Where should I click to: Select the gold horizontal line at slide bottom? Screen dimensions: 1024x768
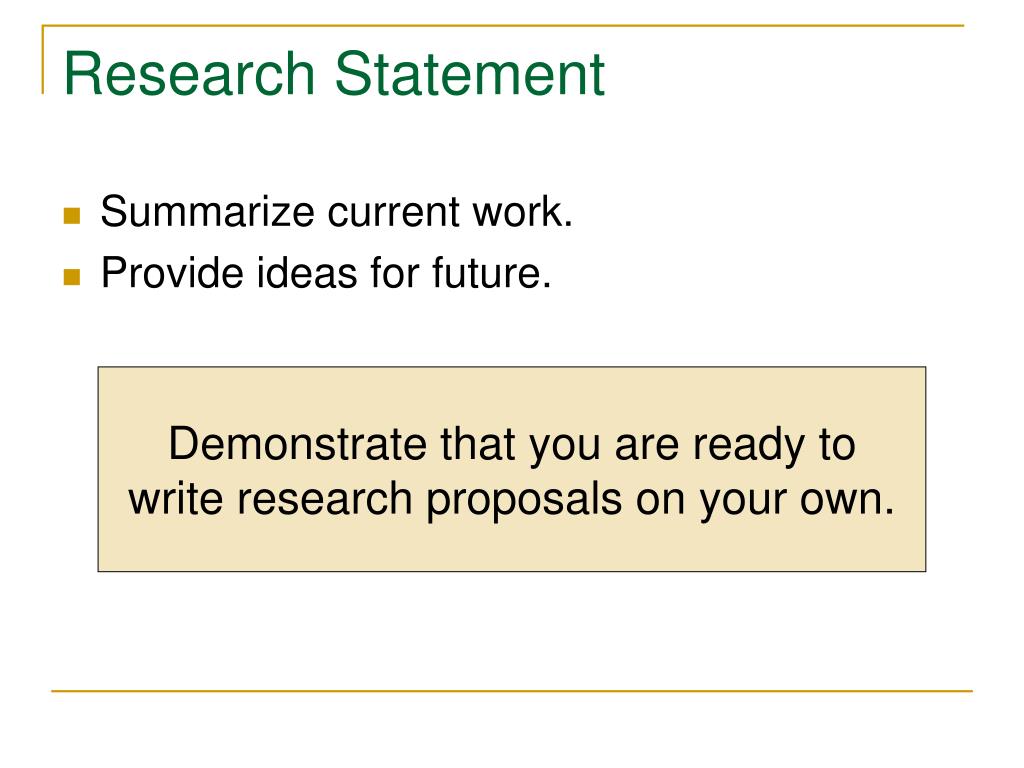(x=511, y=690)
